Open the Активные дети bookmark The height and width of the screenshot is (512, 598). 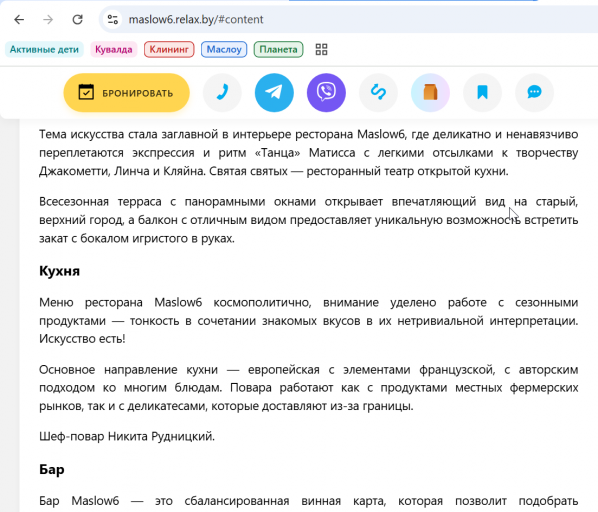(44, 50)
